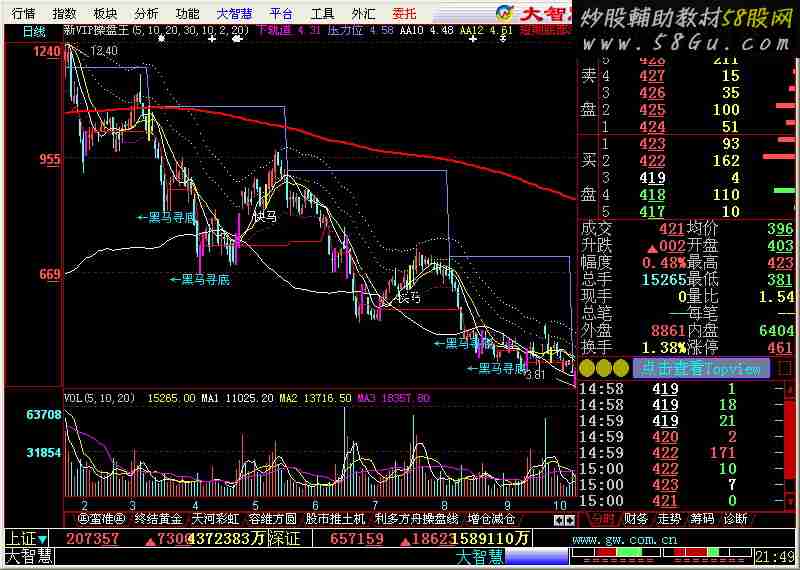Open the 工具 menu

pyautogui.click(x=322, y=13)
